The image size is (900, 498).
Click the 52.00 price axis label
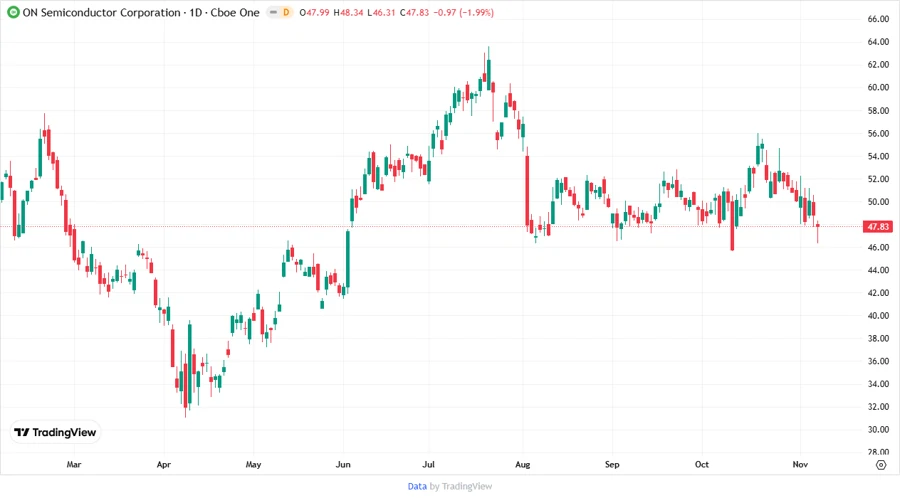(x=878, y=178)
